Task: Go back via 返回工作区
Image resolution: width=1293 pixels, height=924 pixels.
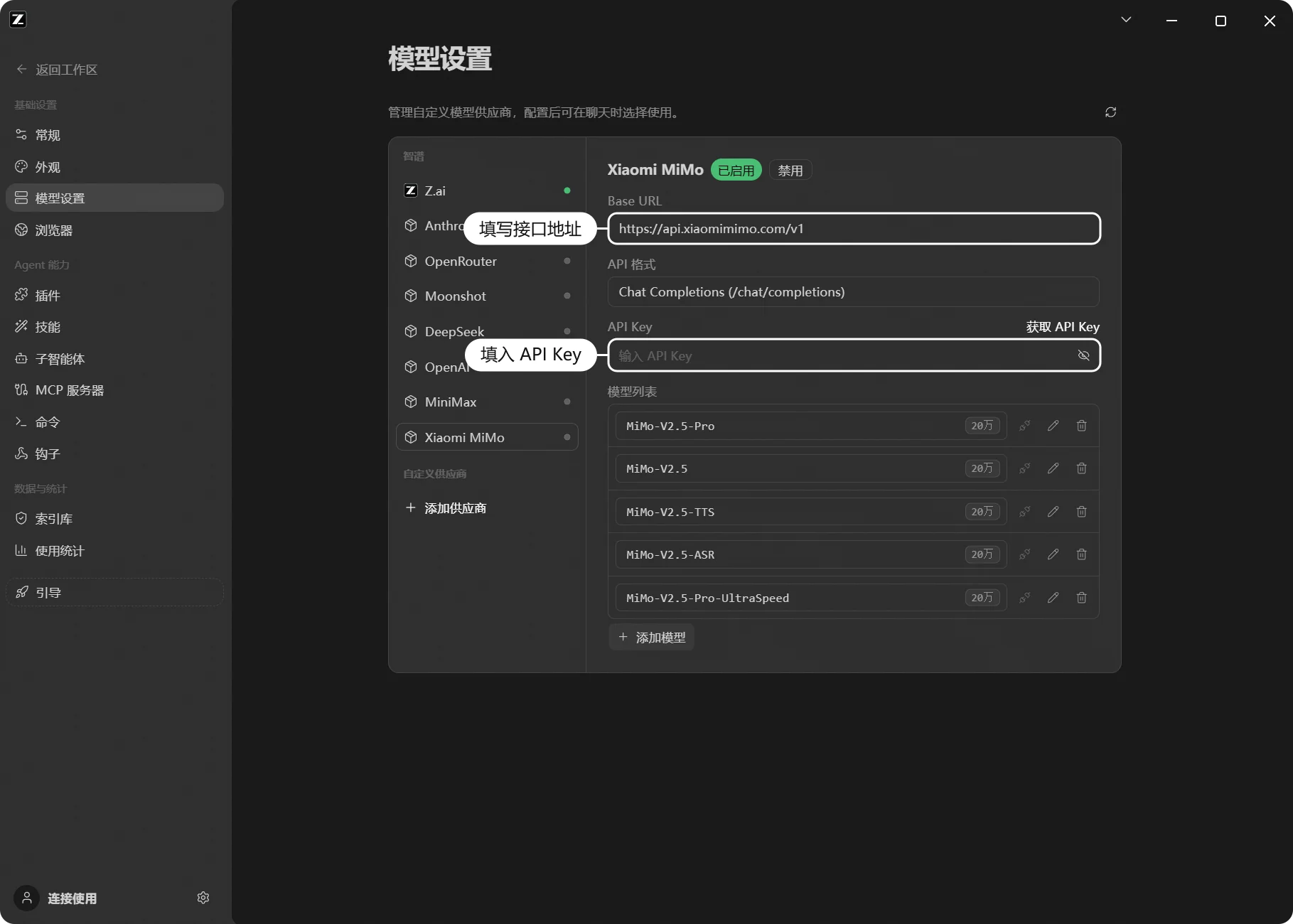Action: pos(57,70)
